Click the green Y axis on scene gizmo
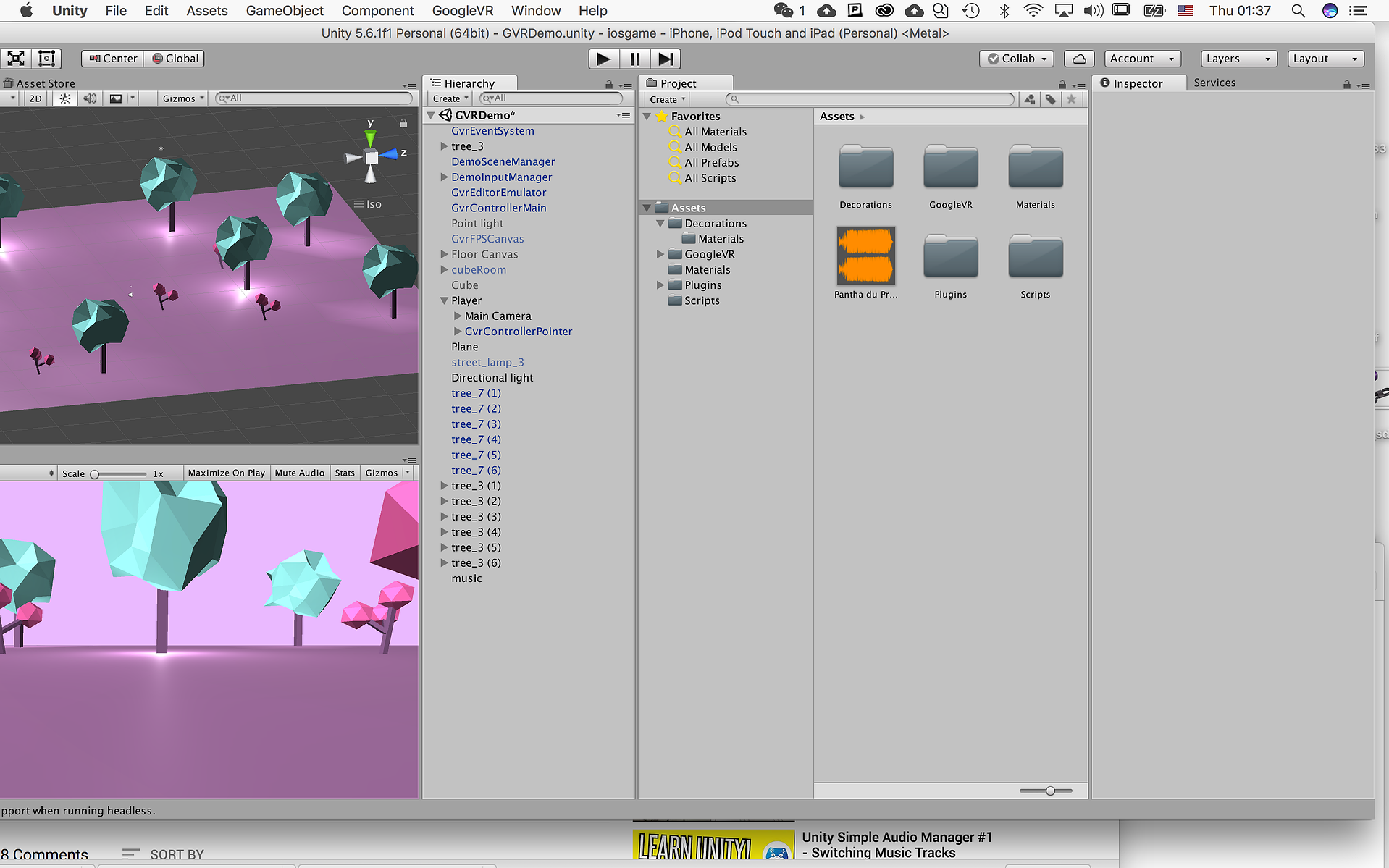 pyautogui.click(x=370, y=137)
